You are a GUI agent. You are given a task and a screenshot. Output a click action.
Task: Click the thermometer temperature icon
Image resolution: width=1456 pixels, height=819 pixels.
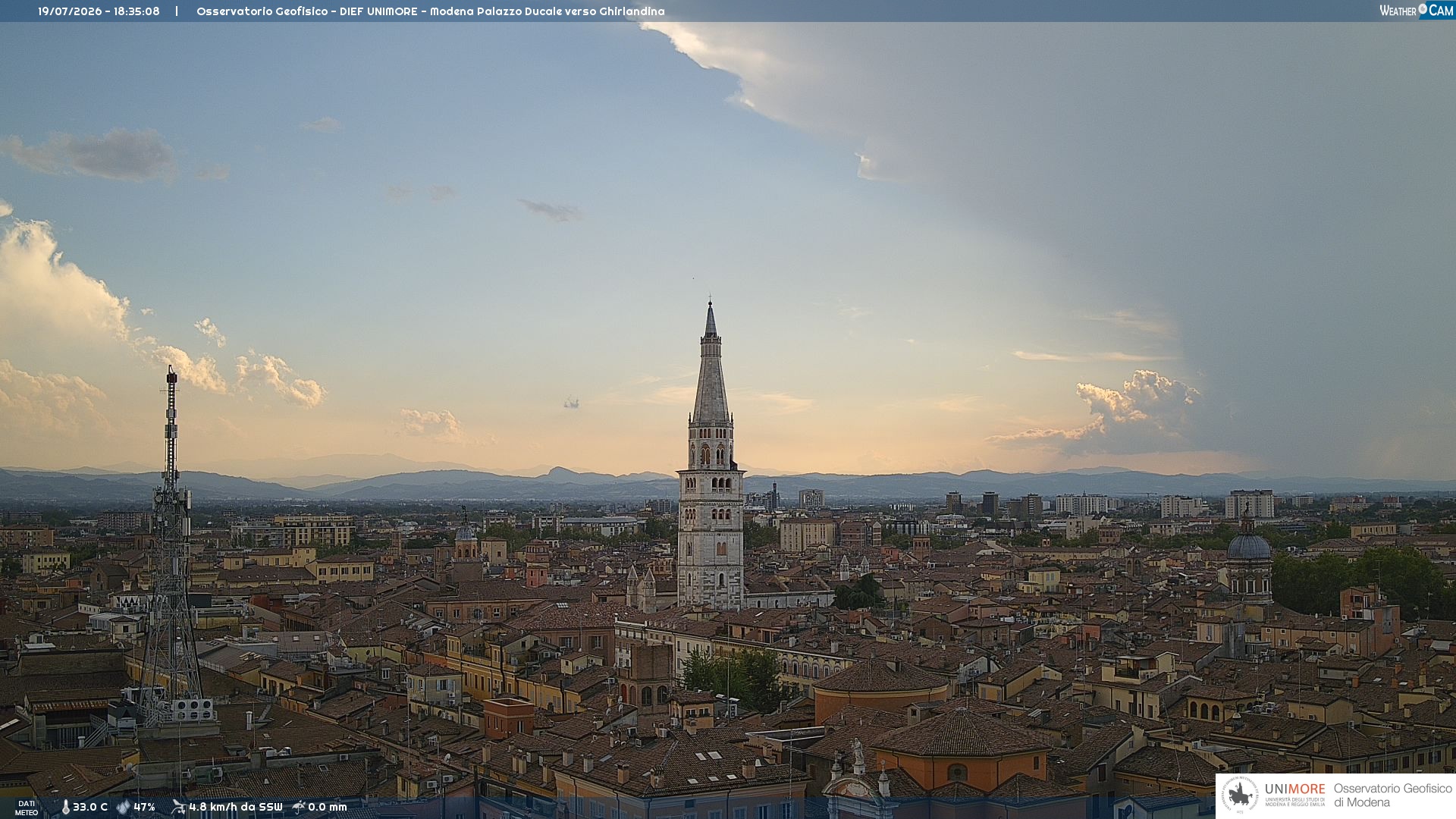(65, 807)
